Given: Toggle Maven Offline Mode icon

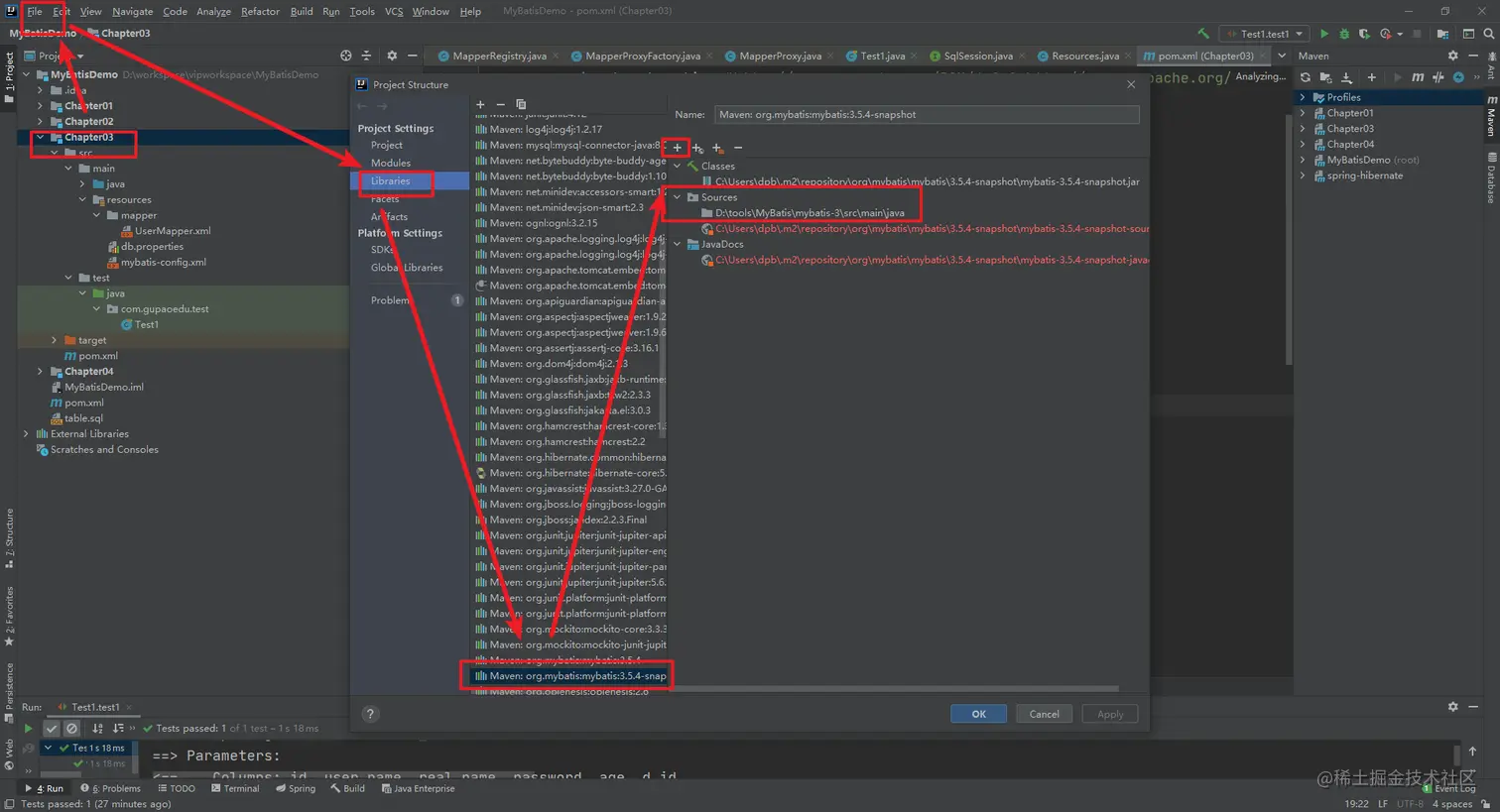Looking at the screenshot, I should 1438,77.
